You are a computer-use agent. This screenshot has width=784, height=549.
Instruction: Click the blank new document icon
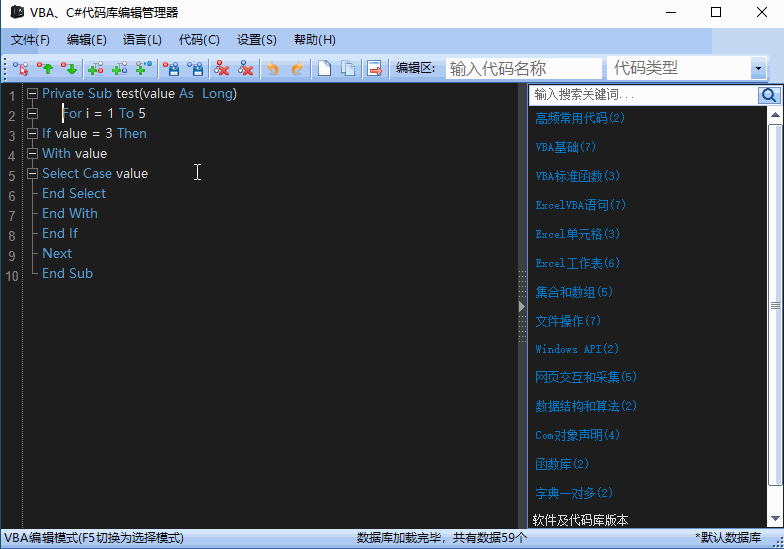(324, 68)
